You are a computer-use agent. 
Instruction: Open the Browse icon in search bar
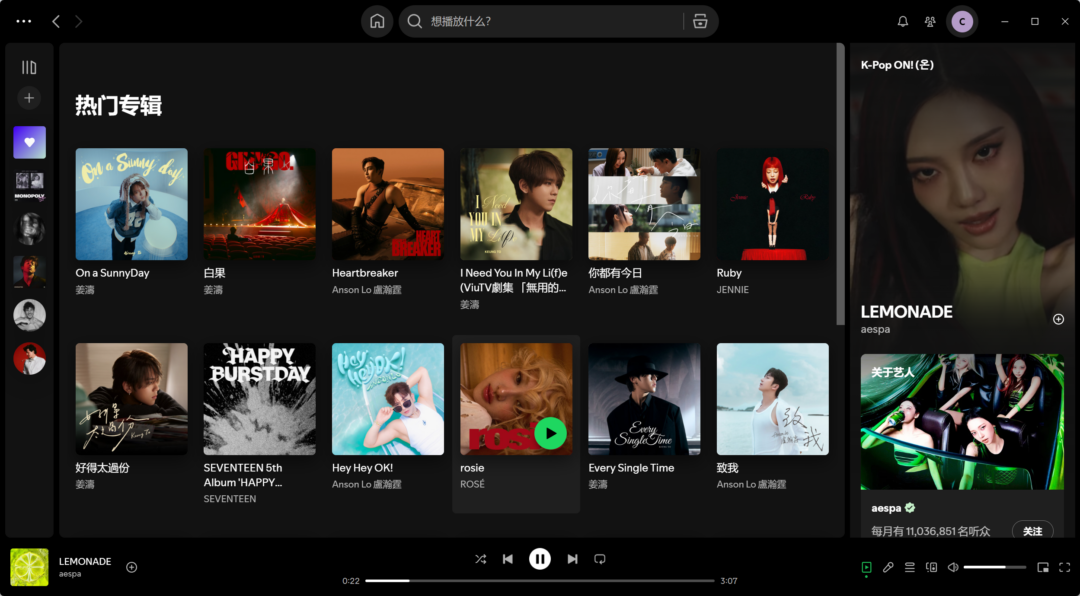click(x=700, y=21)
